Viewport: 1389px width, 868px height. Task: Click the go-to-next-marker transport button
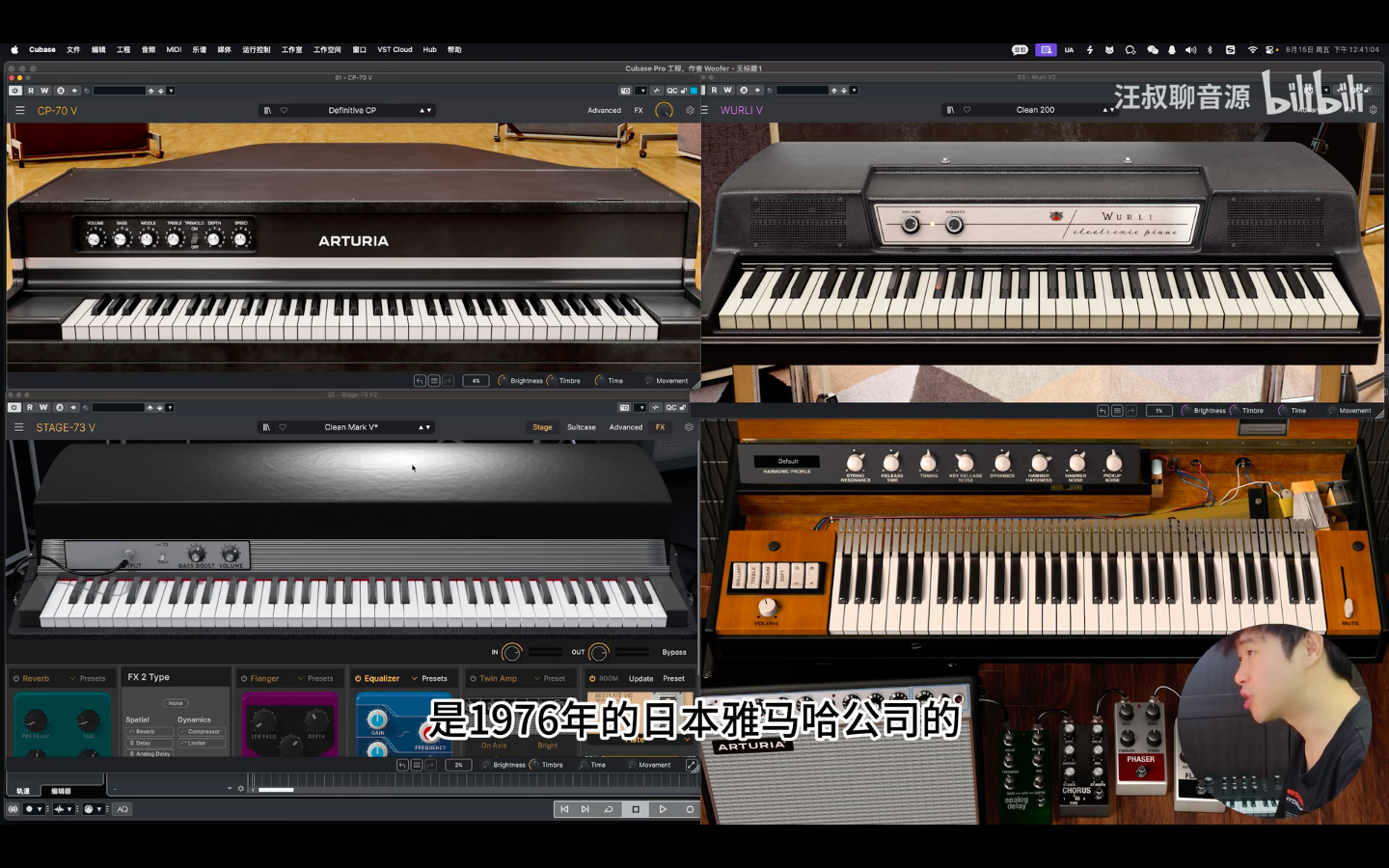pyautogui.click(x=585, y=809)
